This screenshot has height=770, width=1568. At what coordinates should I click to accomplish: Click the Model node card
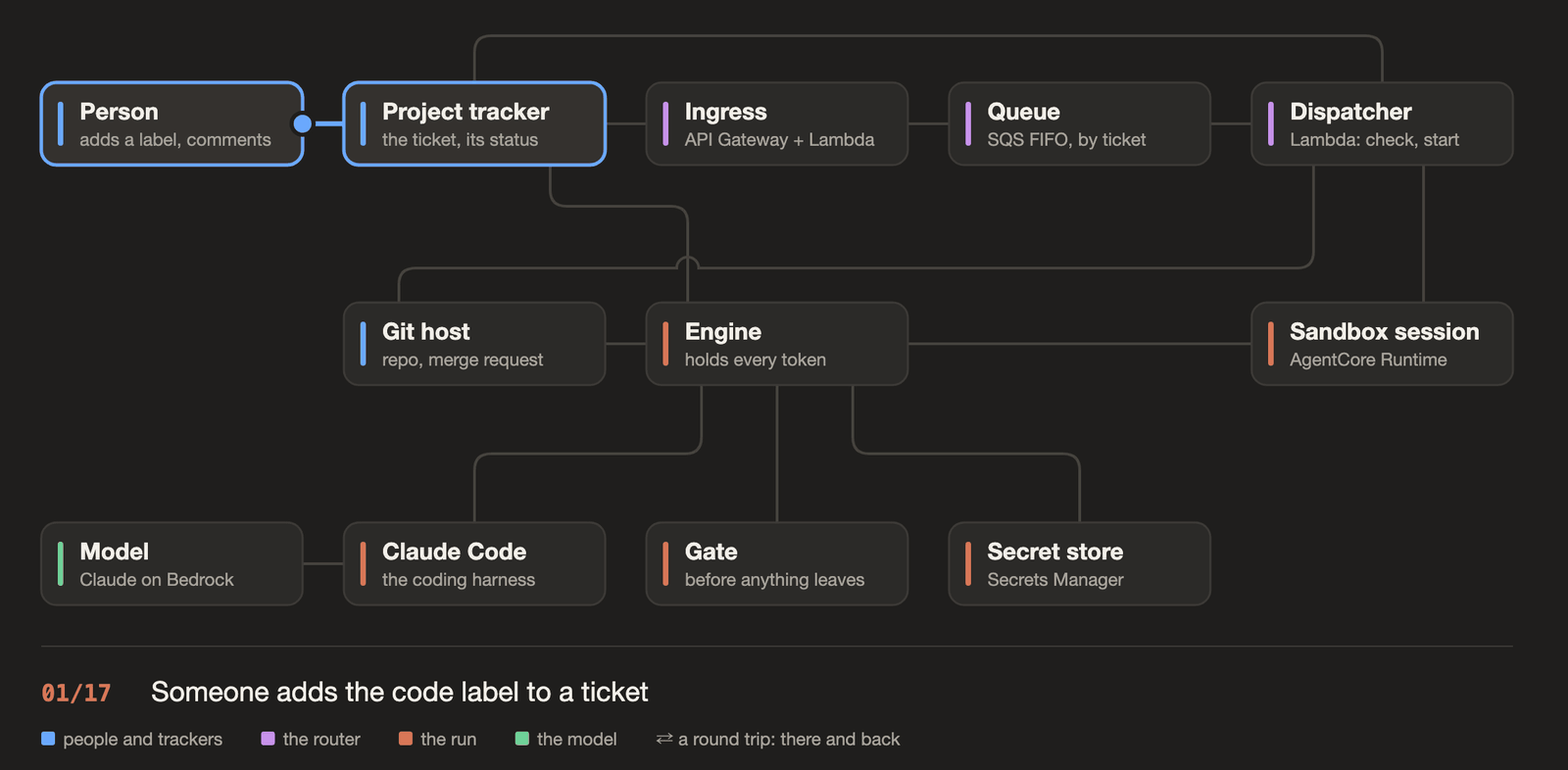pyautogui.click(x=171, y=563)
